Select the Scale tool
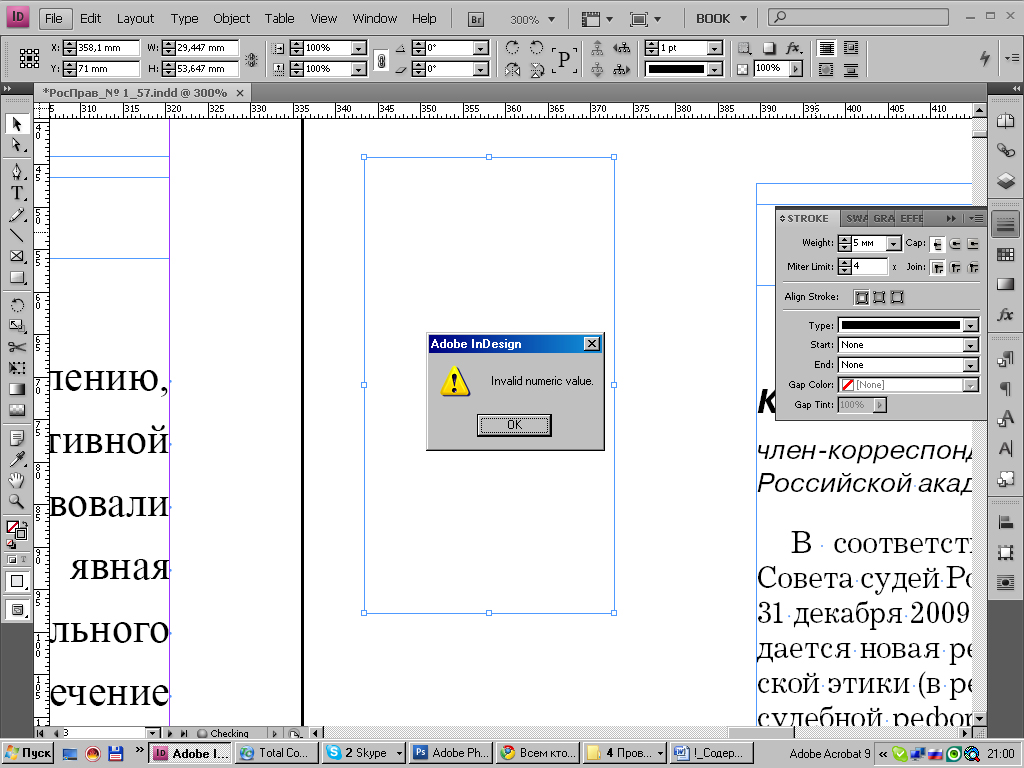This screenshot has width=1024, height=768. click(x=17, y=326)
